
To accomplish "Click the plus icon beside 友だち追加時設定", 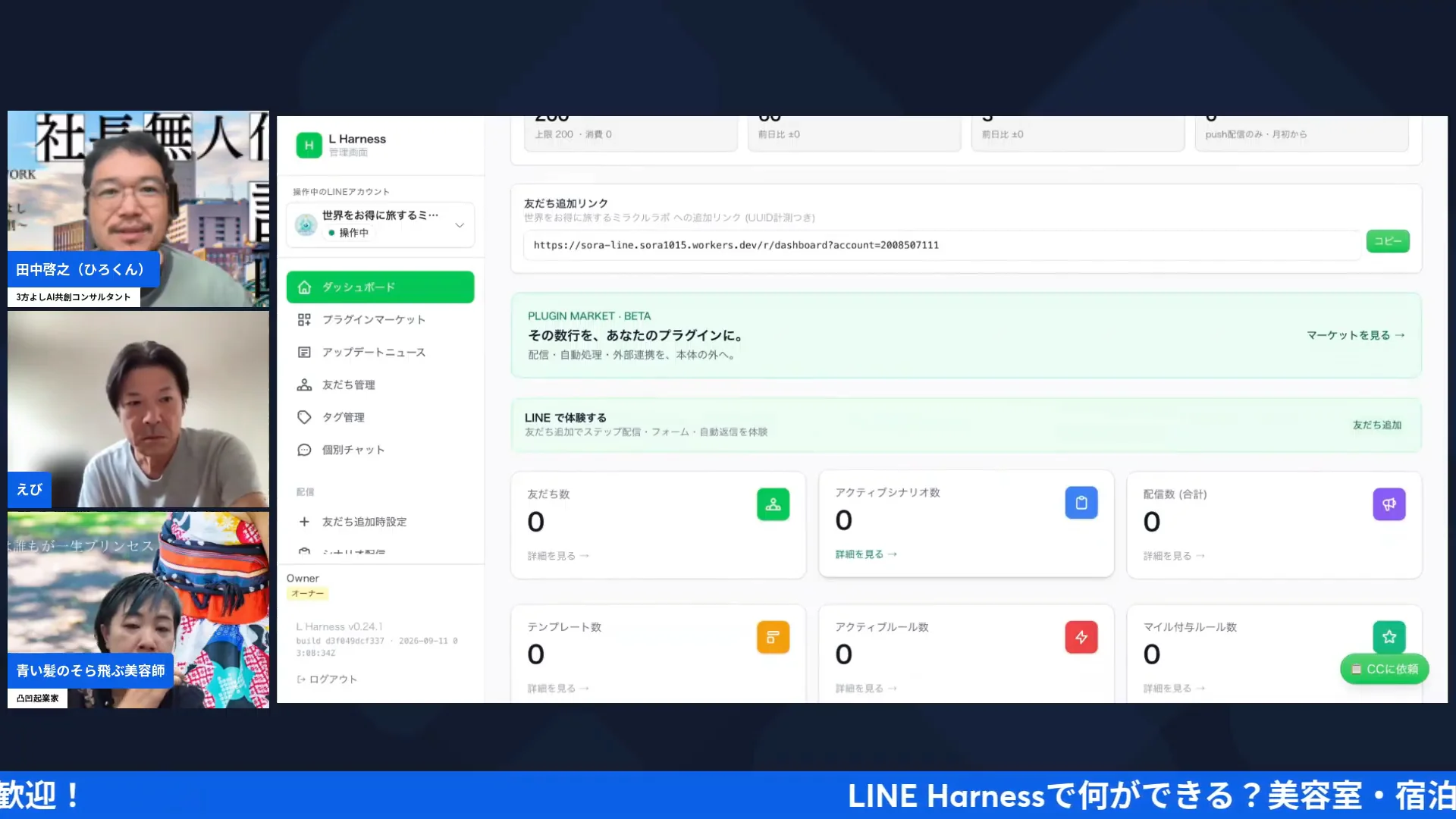I will [x=304, y=522].
